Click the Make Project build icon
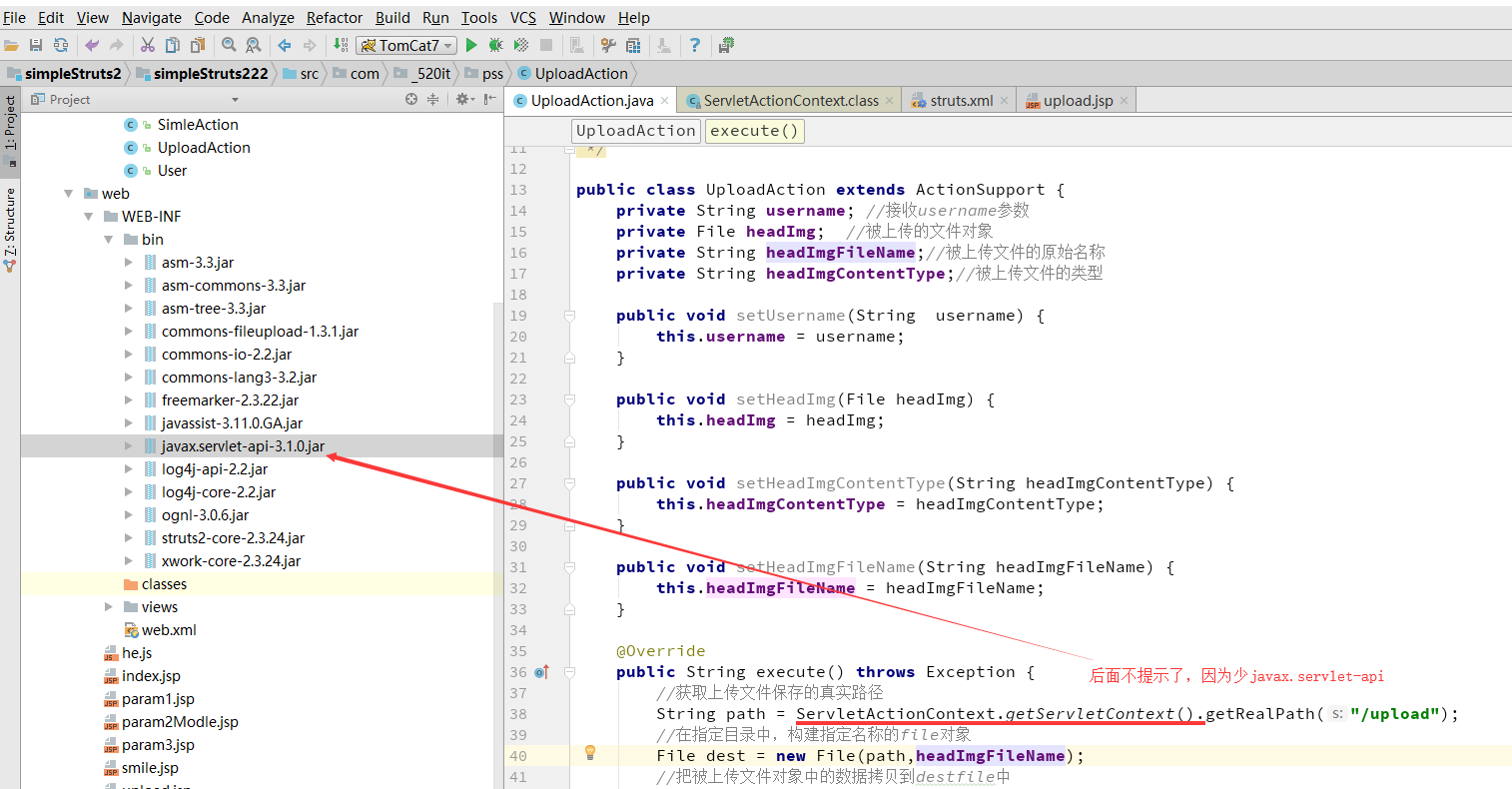Image resolution: width=1512 pixels, height=789 pixels. coord(341,45)
